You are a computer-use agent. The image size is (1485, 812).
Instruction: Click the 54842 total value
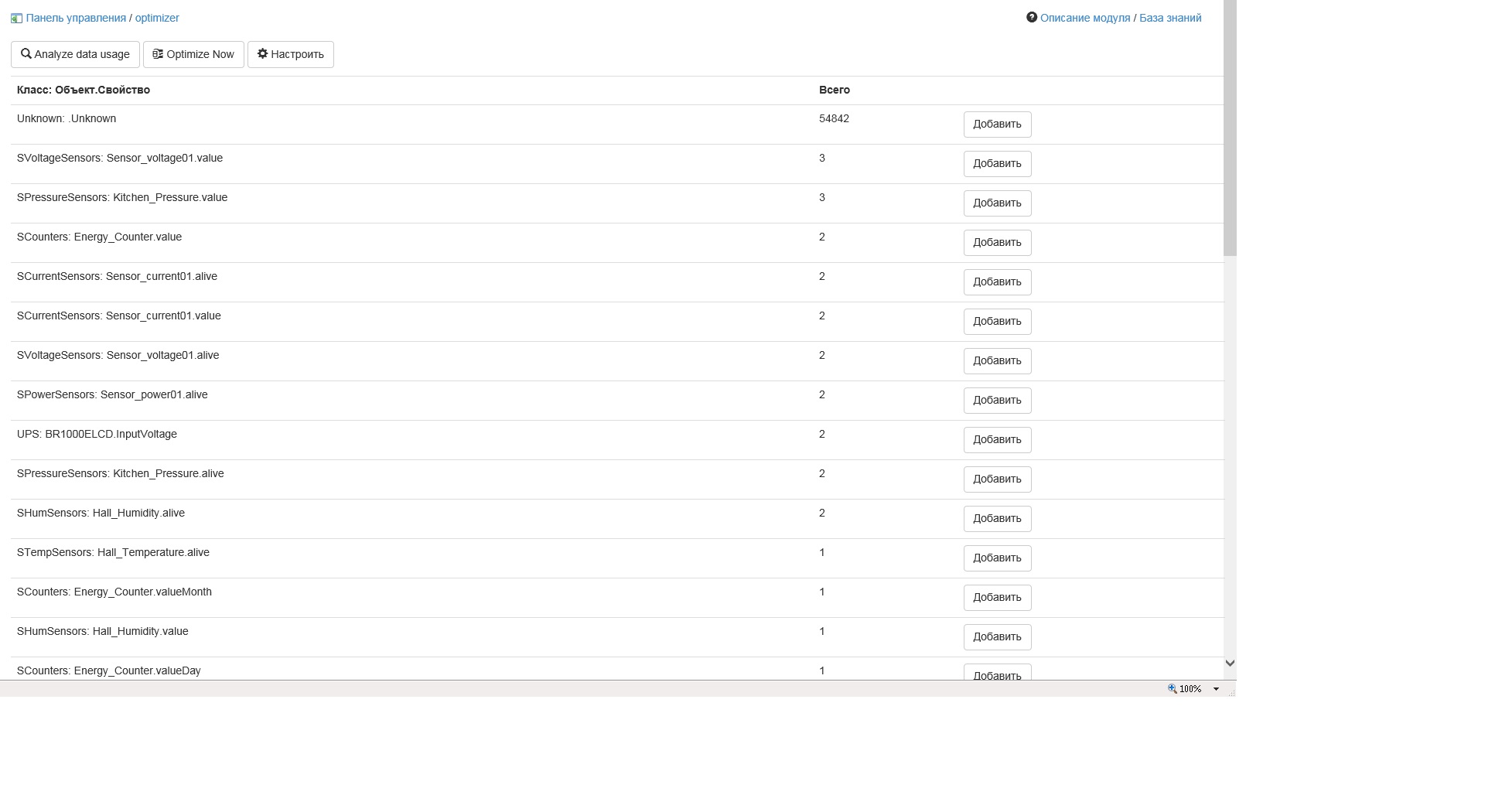834,119
